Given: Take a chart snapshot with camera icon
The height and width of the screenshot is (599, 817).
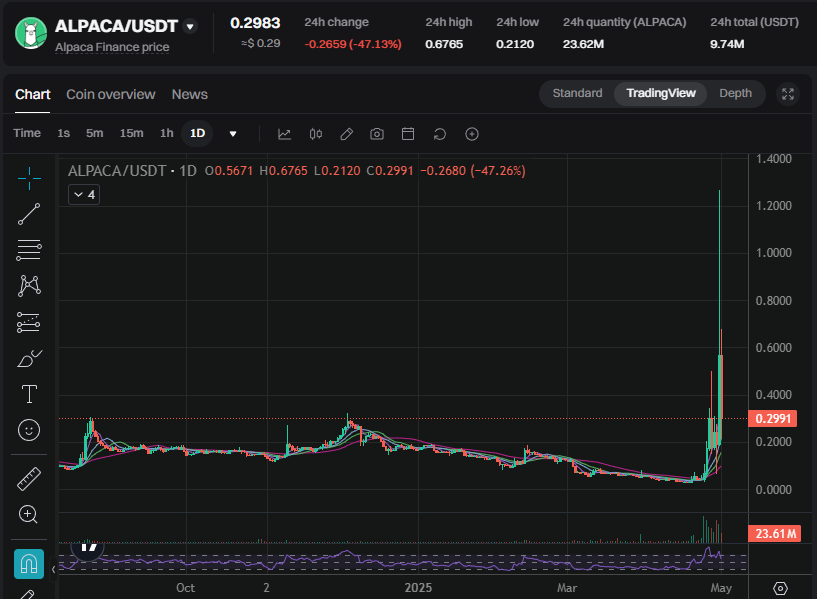Looking at the screenshot, I should pos(377,134).
